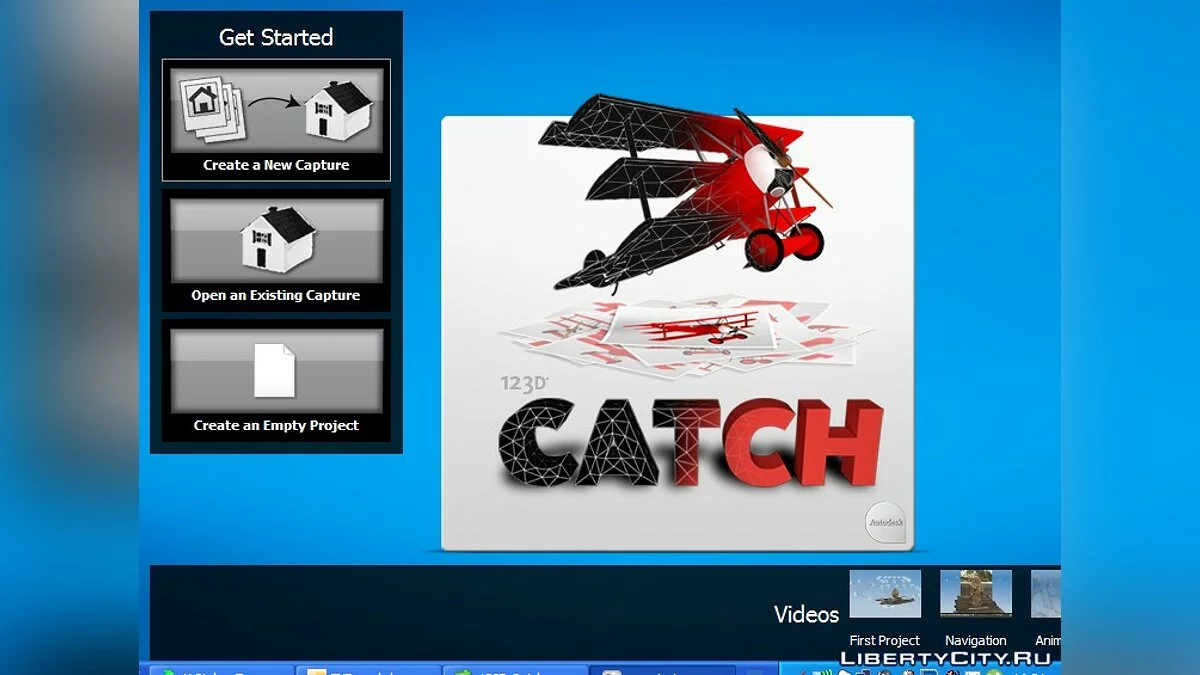The width and height of the screenshot is (1200, 675).
Task: Play the First Project video thumbnail
Action: coord(885,594)
